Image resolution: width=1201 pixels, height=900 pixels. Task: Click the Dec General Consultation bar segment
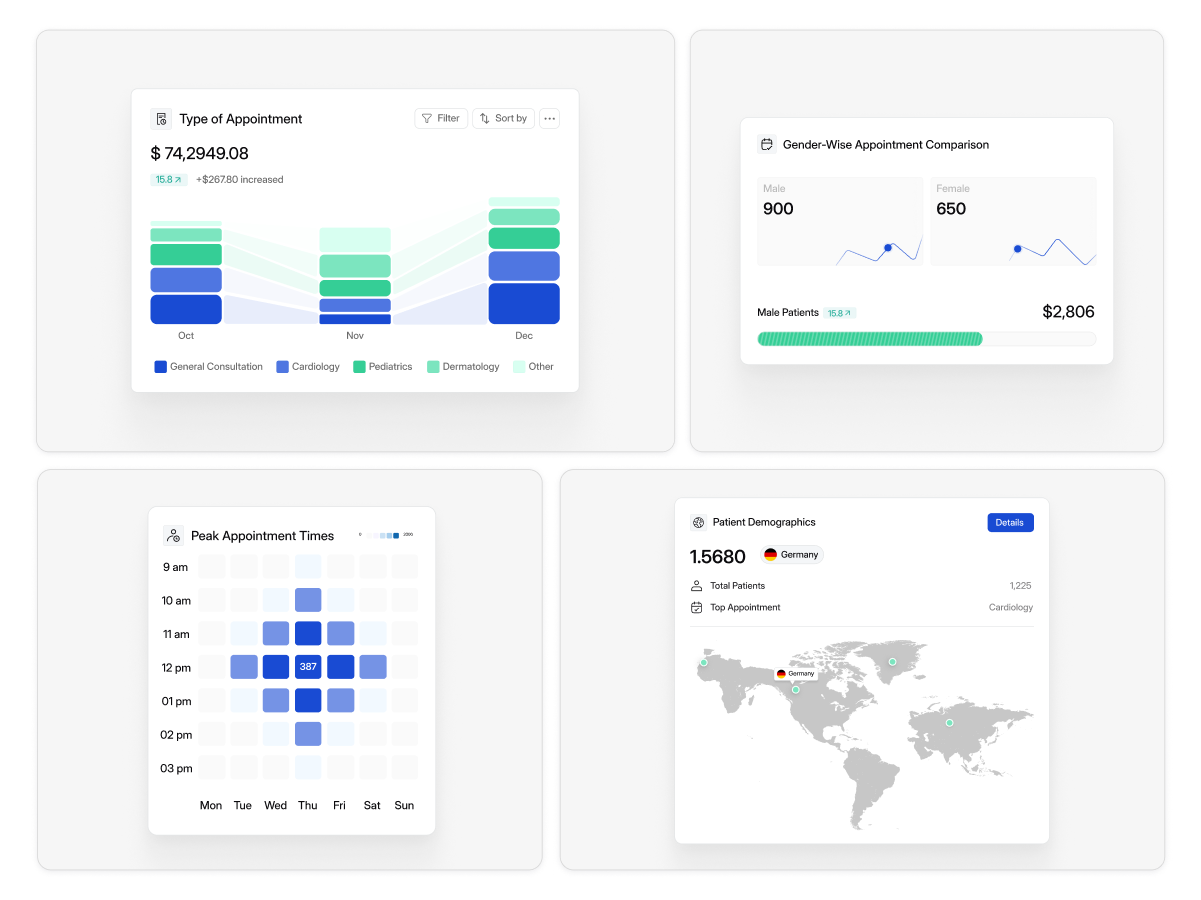point(524,304)
